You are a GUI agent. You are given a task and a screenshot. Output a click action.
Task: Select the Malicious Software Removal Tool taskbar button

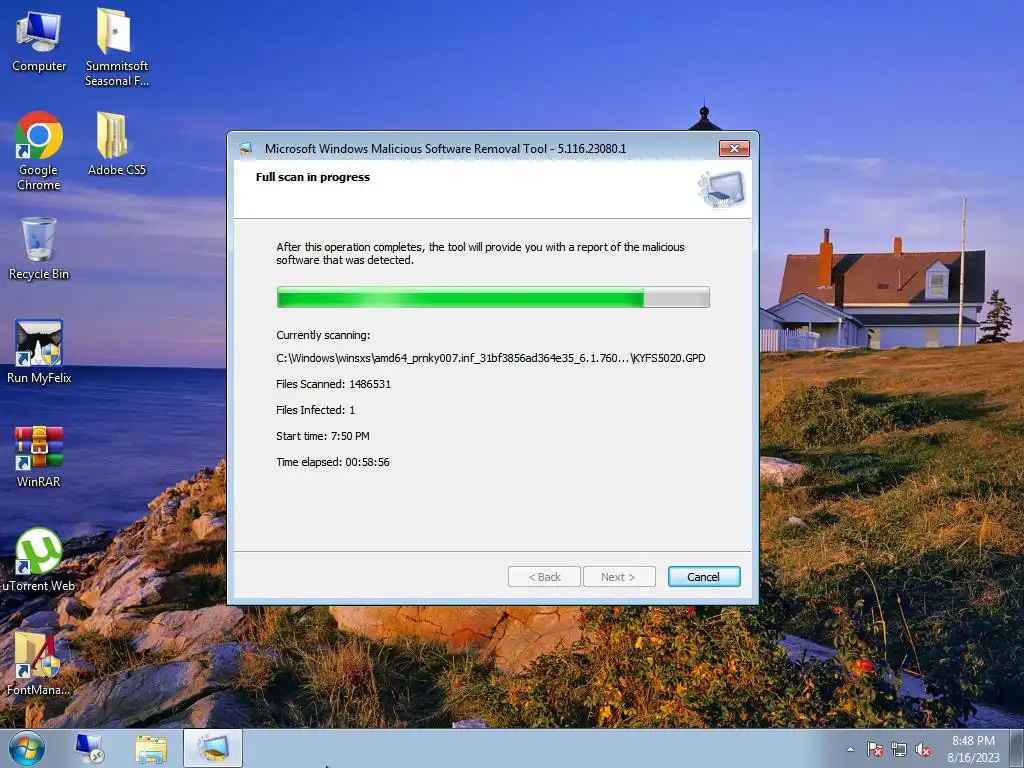[x=213, y=748]
